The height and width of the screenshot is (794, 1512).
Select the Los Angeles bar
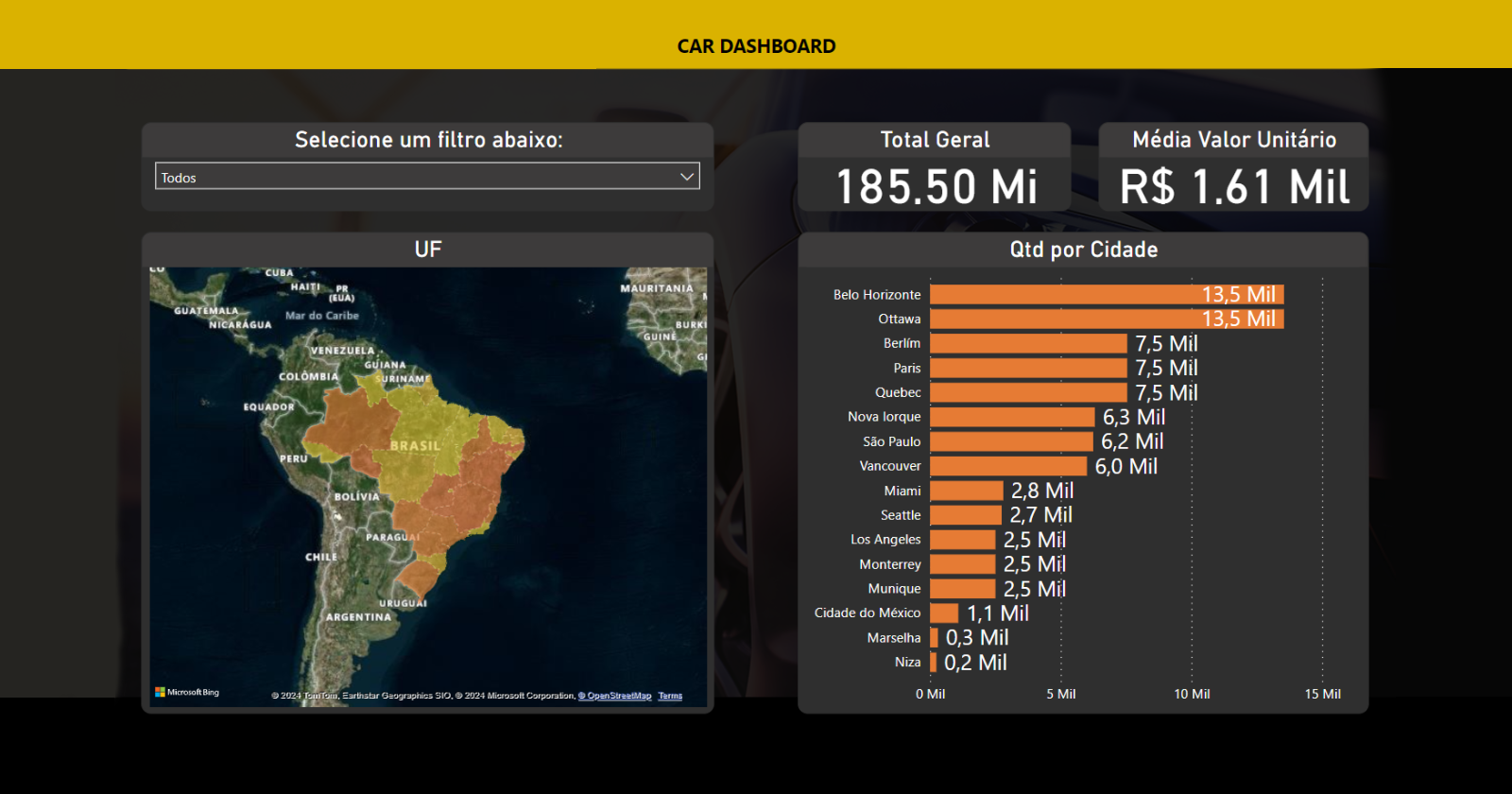(963, 541)
